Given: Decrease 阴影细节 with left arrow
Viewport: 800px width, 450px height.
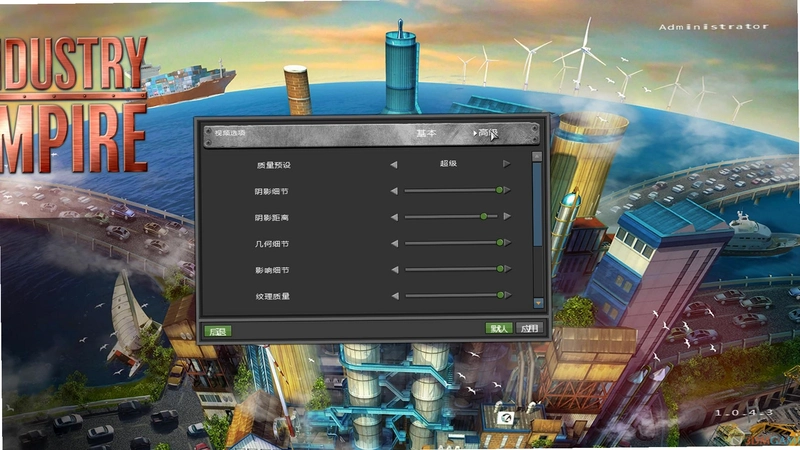Looking at the screenshot, I should click(x=394, y=191).
